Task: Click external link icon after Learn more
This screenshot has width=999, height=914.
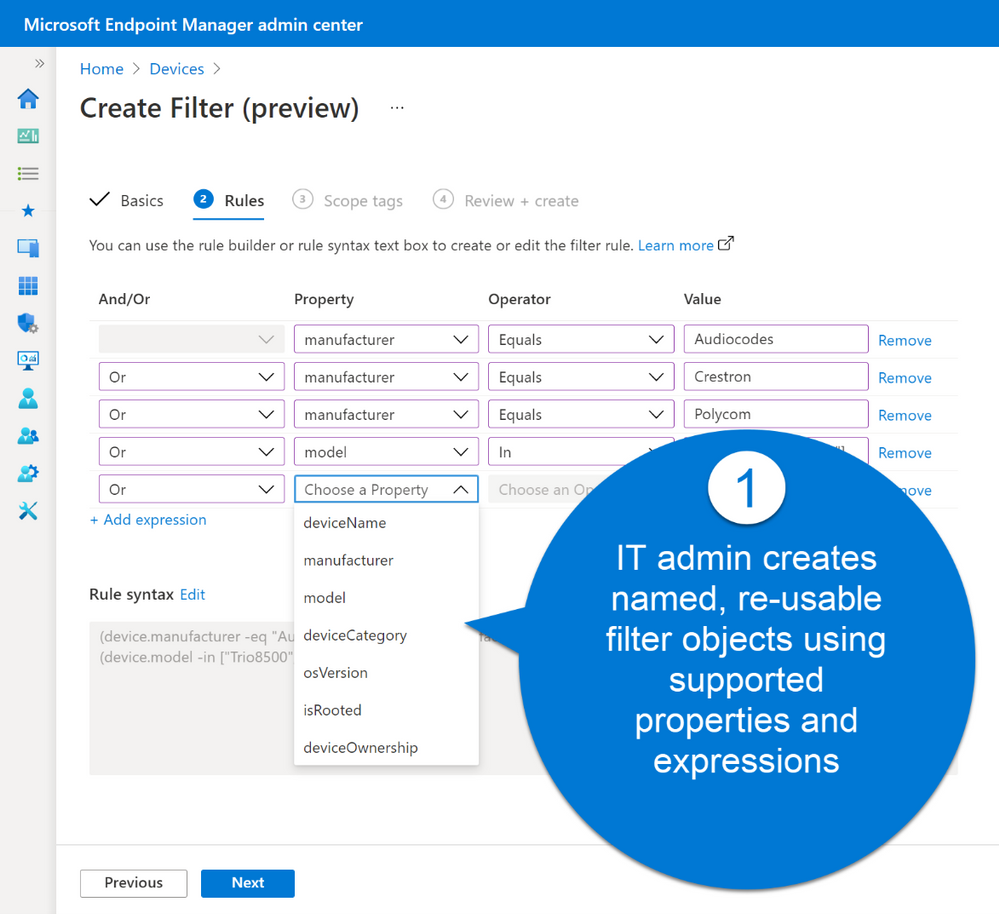Action: click(x=726, y=243)
